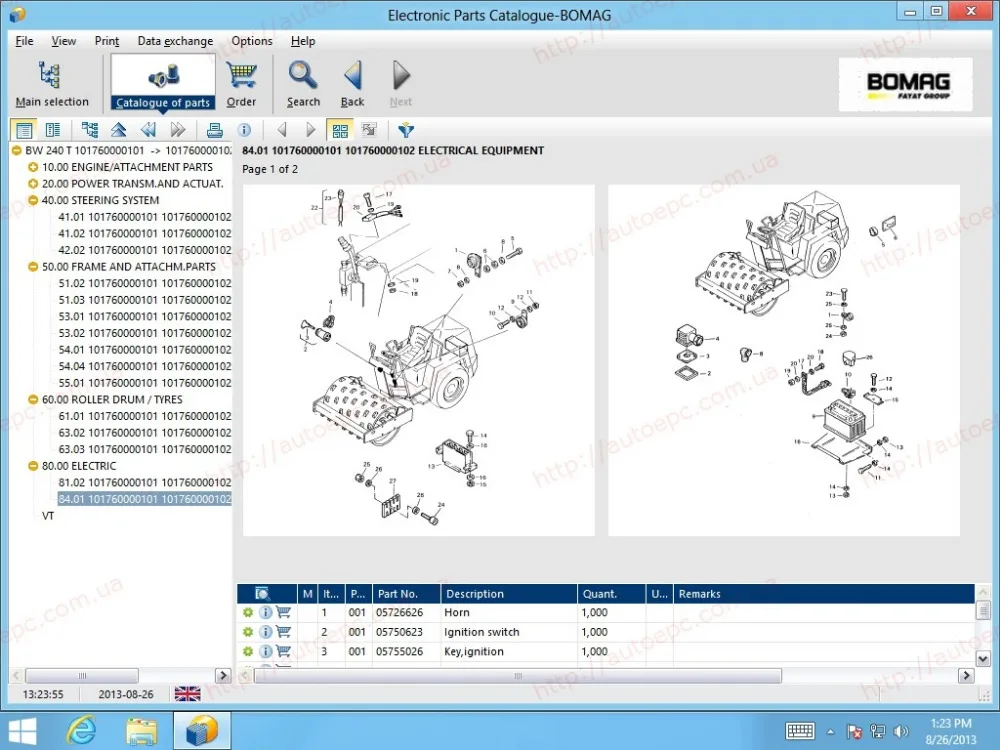Sort by the Description column header

pos(509,594)
